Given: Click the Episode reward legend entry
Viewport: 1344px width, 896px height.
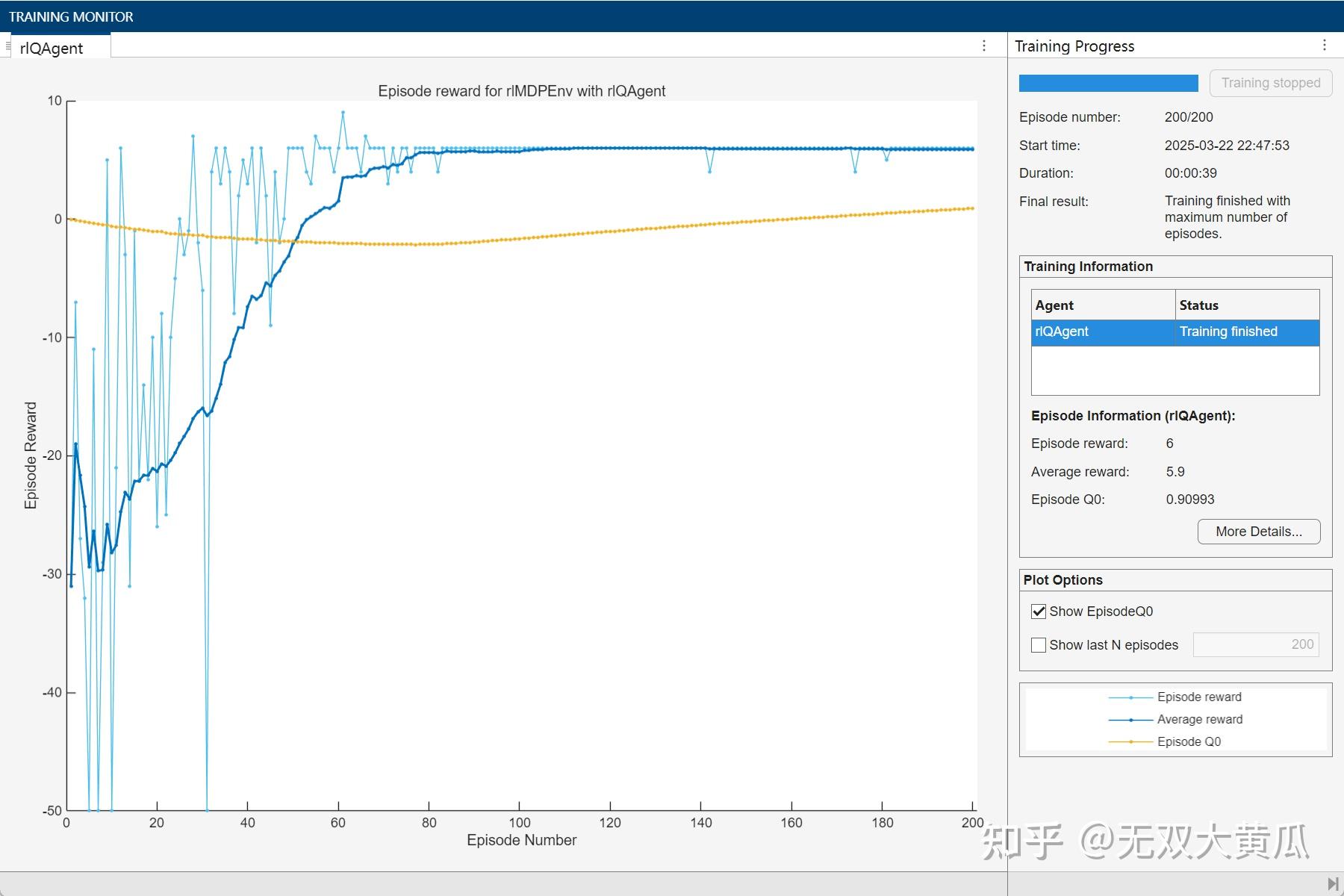Looking at the screenshot, I should click(x=1175, y=697).
